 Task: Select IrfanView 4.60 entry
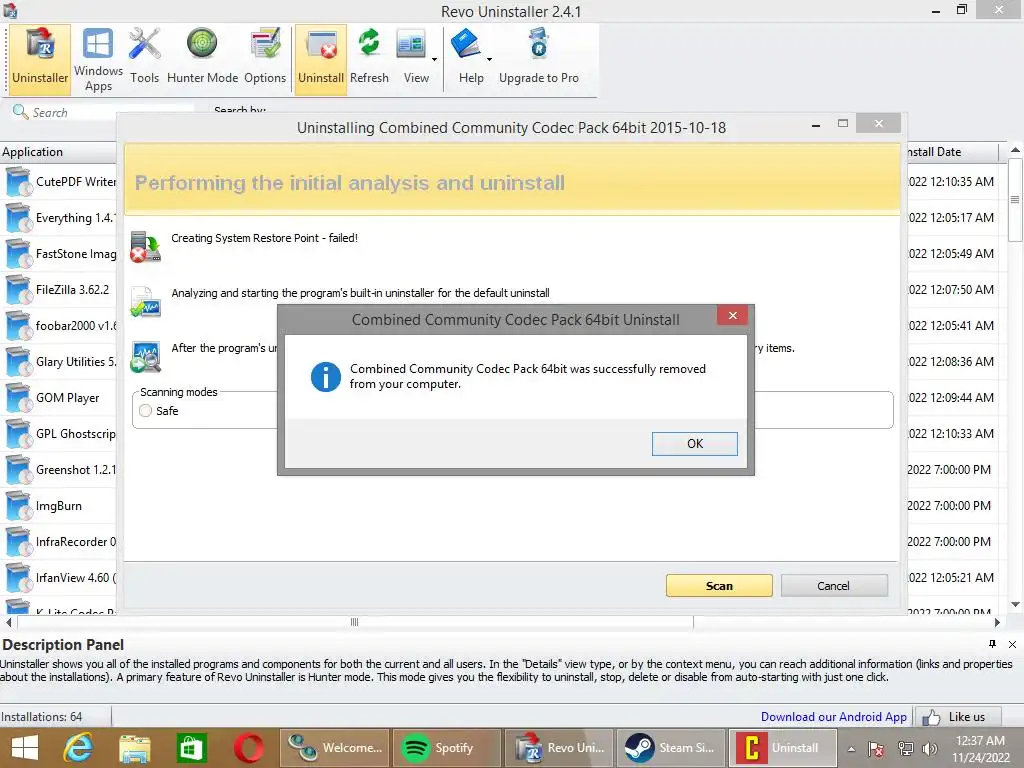click(60, 577)
